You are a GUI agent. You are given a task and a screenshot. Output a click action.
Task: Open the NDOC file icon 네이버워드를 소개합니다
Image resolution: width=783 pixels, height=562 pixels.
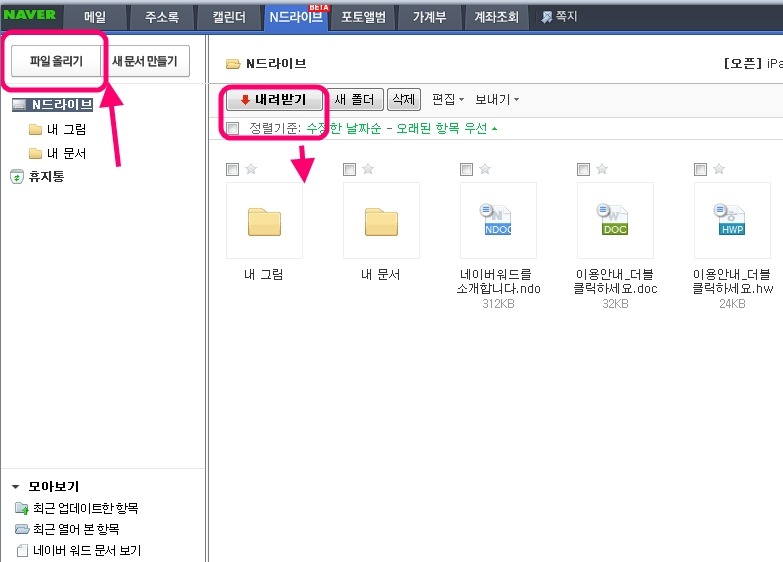click(498, 219)
